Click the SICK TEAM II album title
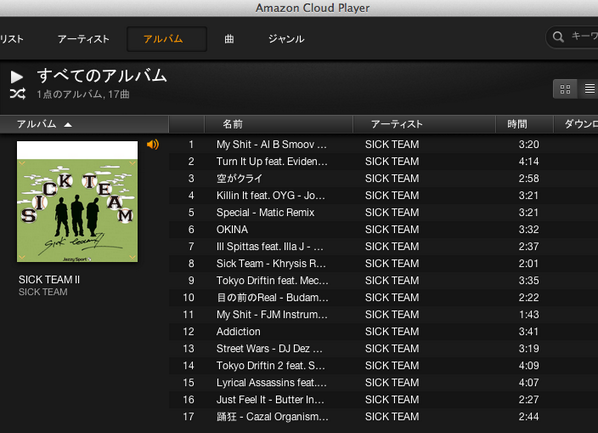The image size is (598, 433). pos(49,280)
